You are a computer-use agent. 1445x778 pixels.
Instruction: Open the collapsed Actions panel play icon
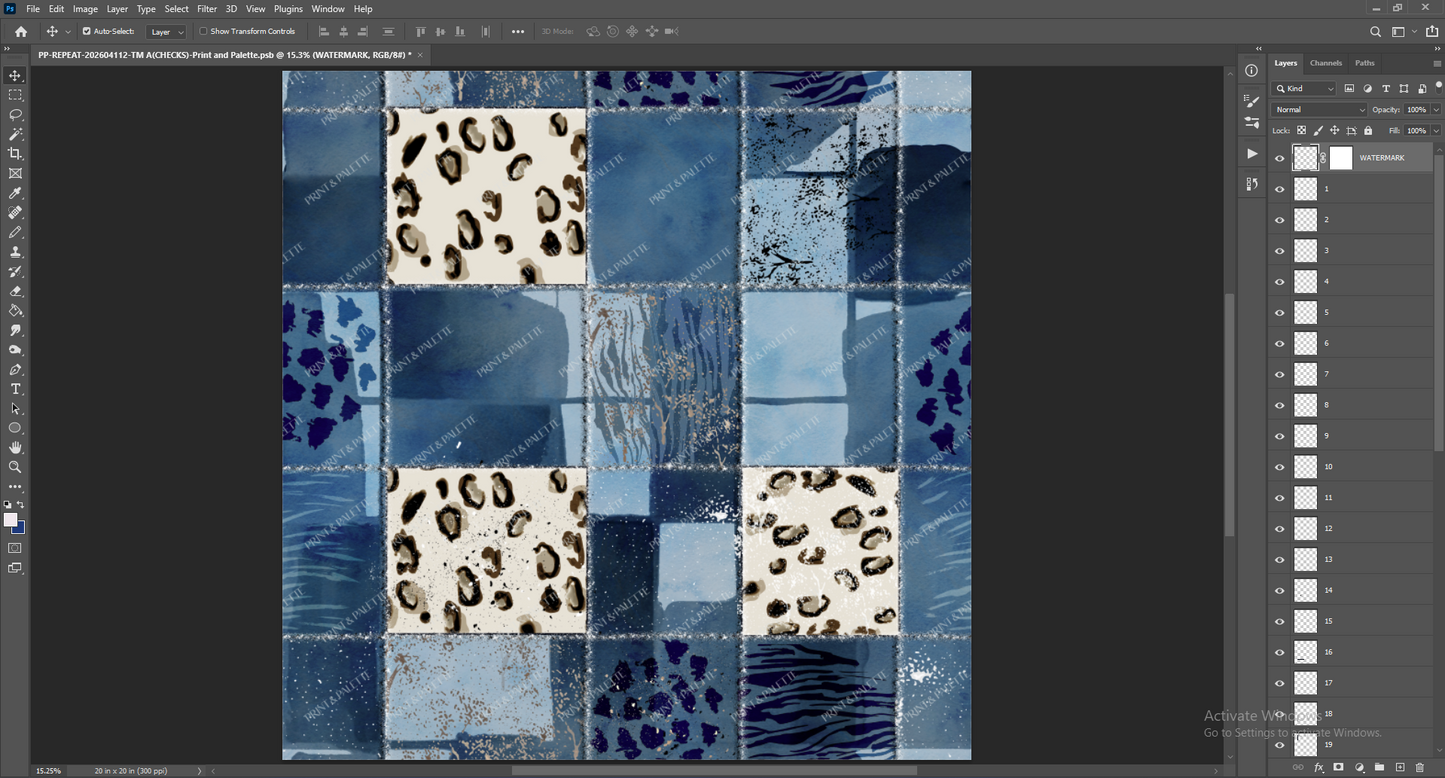click(x=1252, y=153)
